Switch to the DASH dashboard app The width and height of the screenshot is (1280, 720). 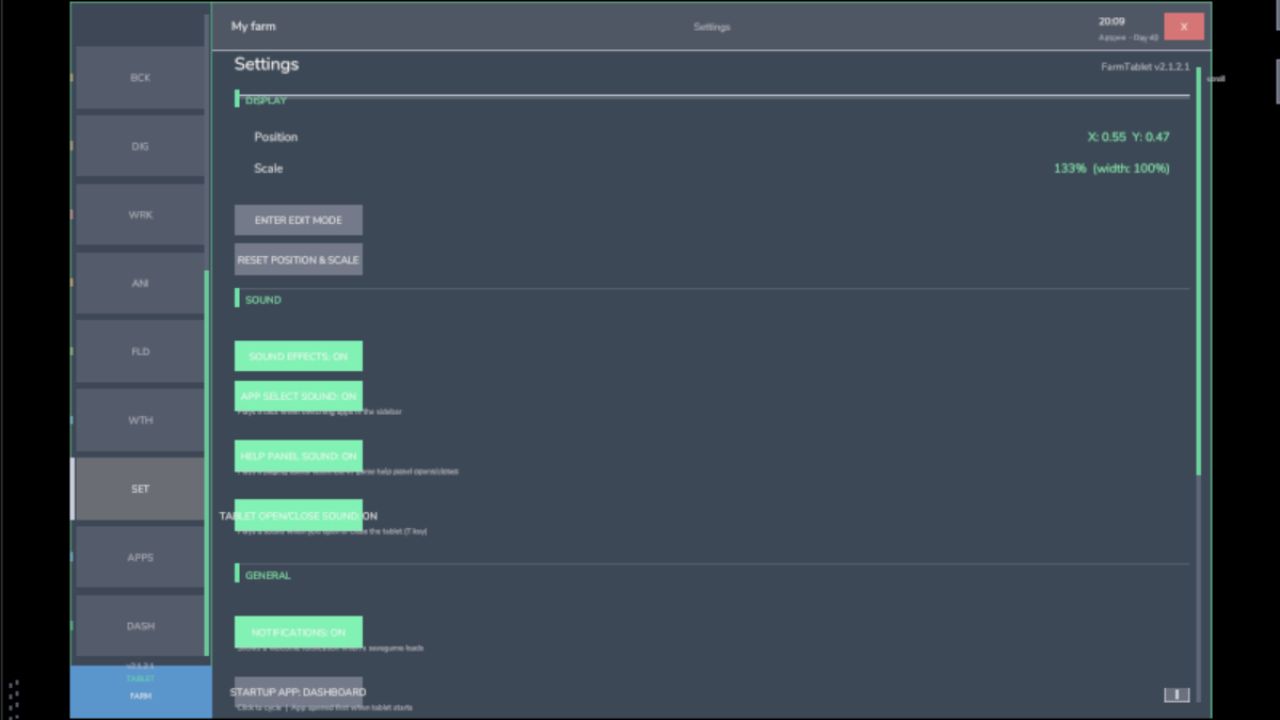(x=140, y=625)
